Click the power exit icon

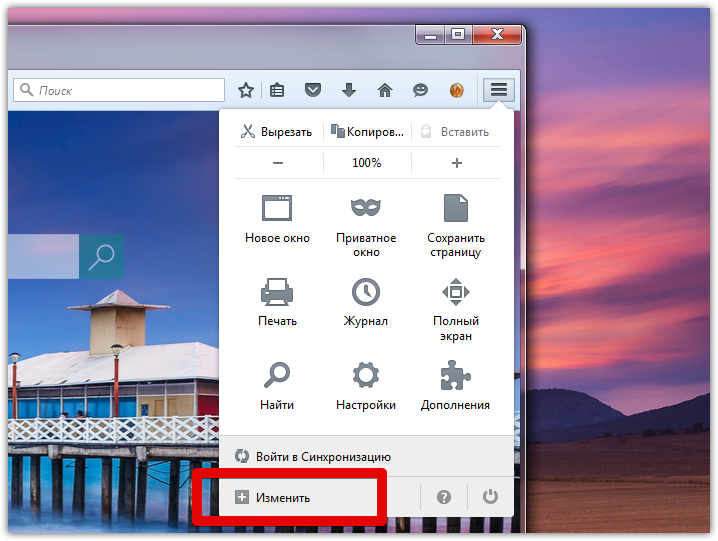coord(490,497)
